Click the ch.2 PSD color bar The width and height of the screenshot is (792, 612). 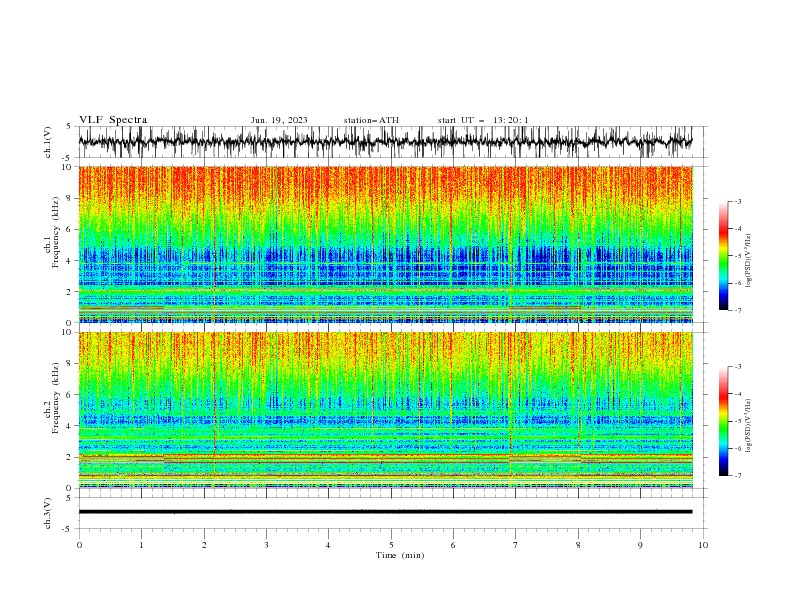click(x=724, y=421)
